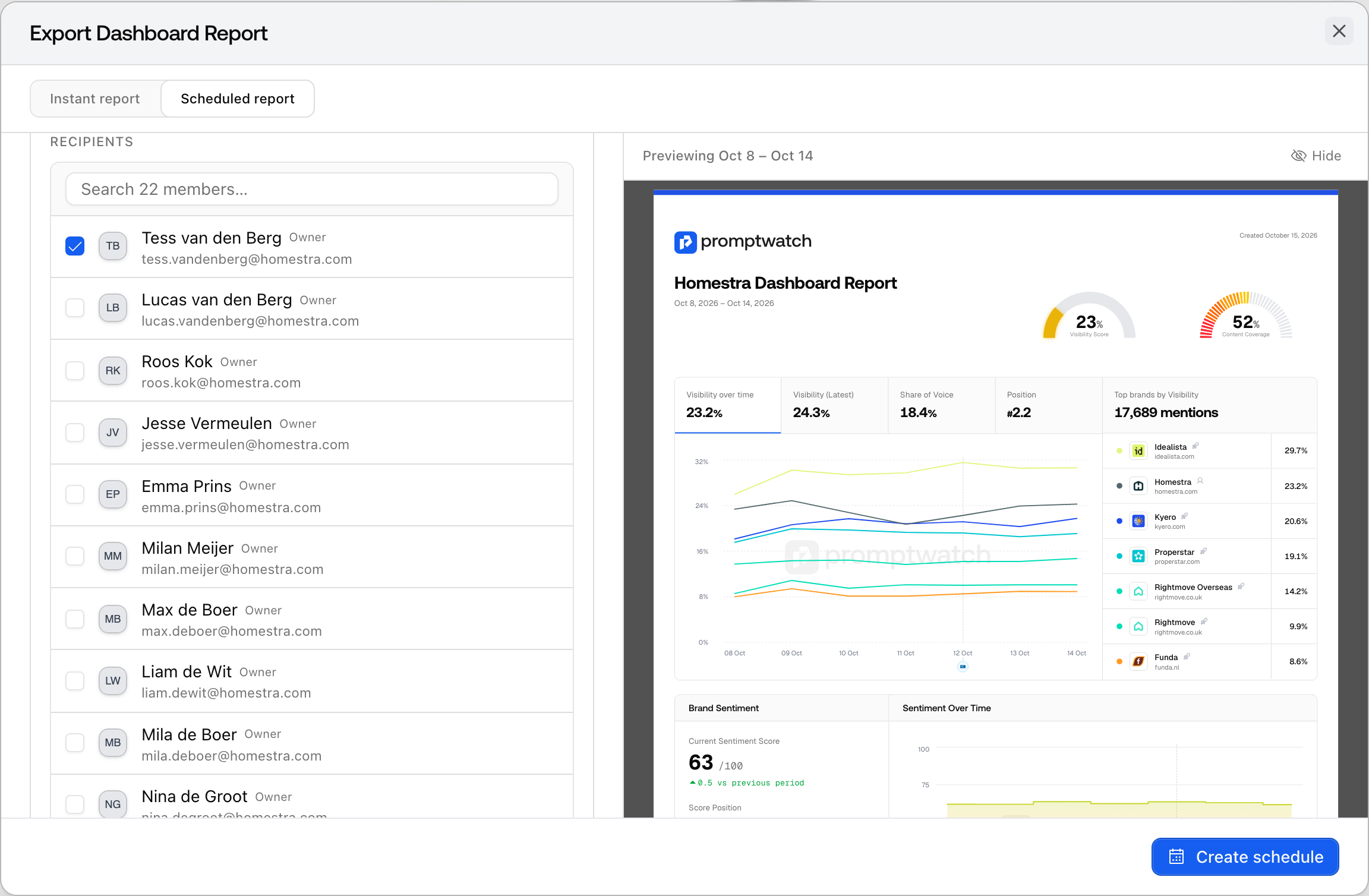The width and height of the screenshot is (1369, 896).
Task: Uncheck Tess van den Berg recipient
Action: coord(75,246)
